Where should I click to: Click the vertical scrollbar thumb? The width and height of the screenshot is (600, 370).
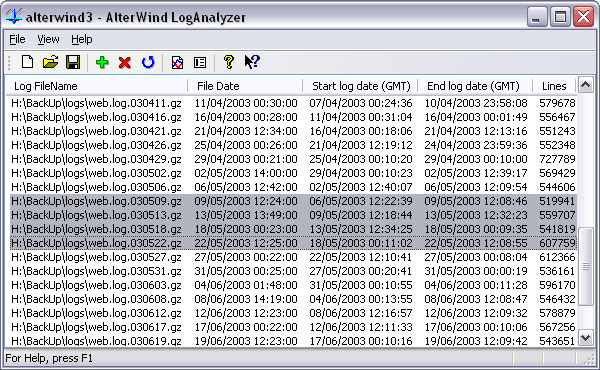[x=585, y=266]
